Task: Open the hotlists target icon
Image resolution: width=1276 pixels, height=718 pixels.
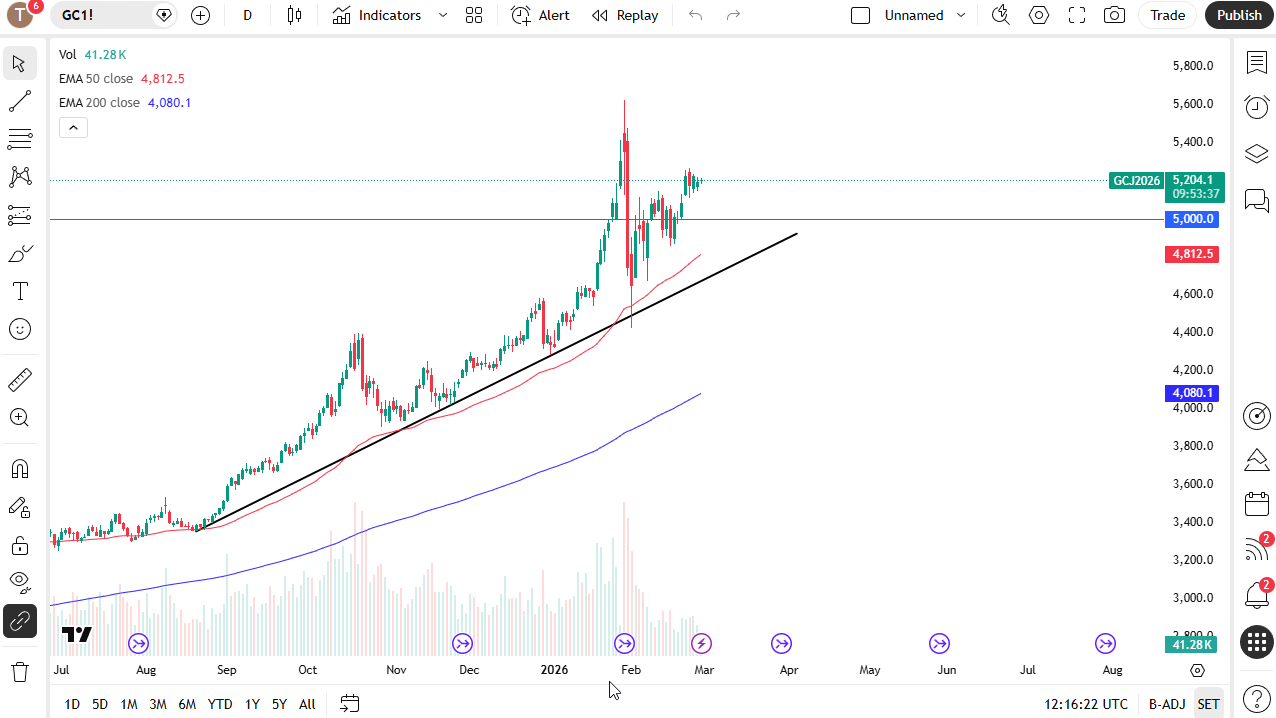Action: pos(1256,415)
